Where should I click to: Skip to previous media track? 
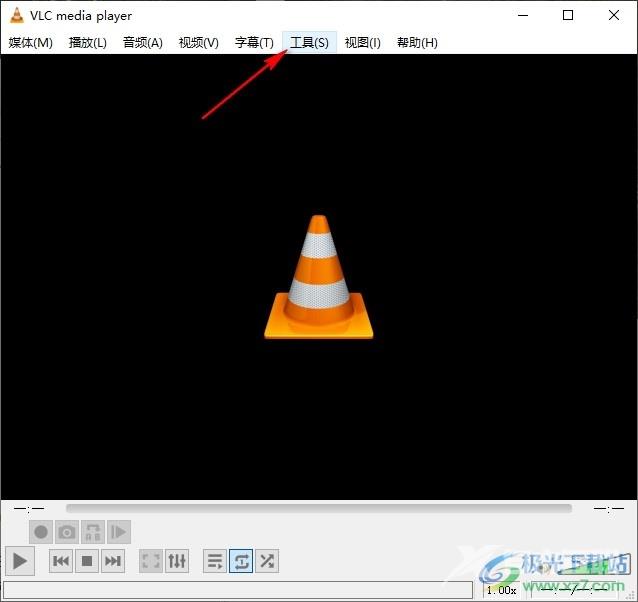(61, 561)
